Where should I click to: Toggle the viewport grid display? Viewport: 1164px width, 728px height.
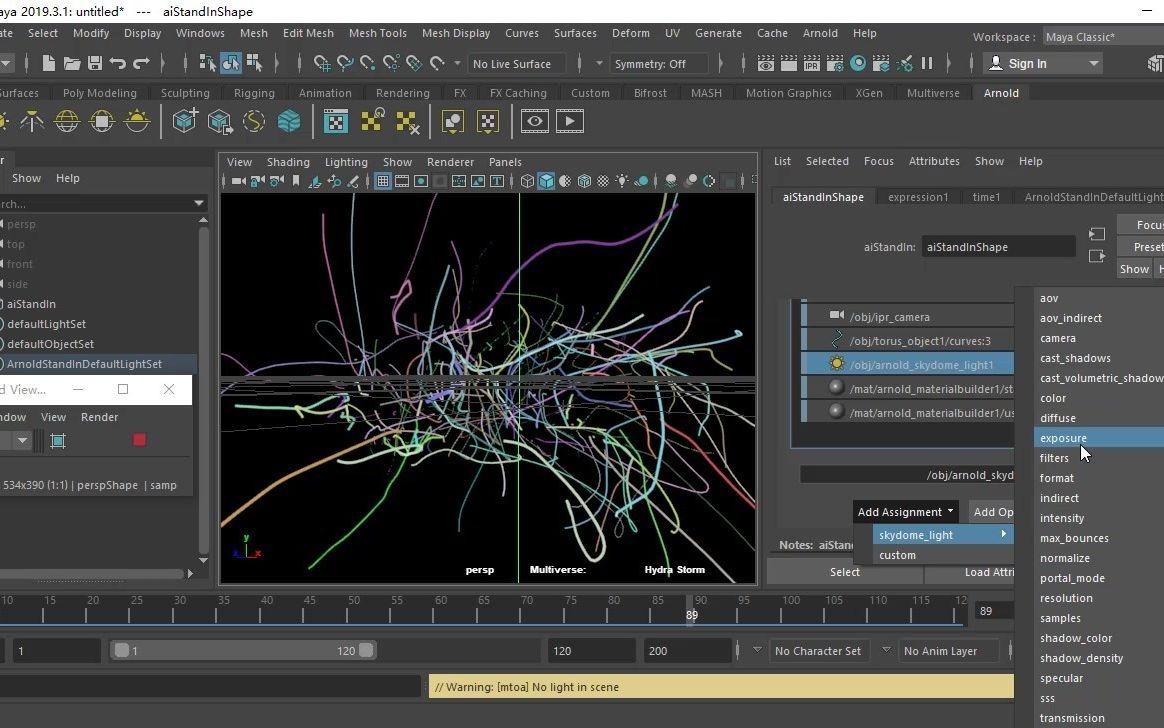click(x=382, y=181)
